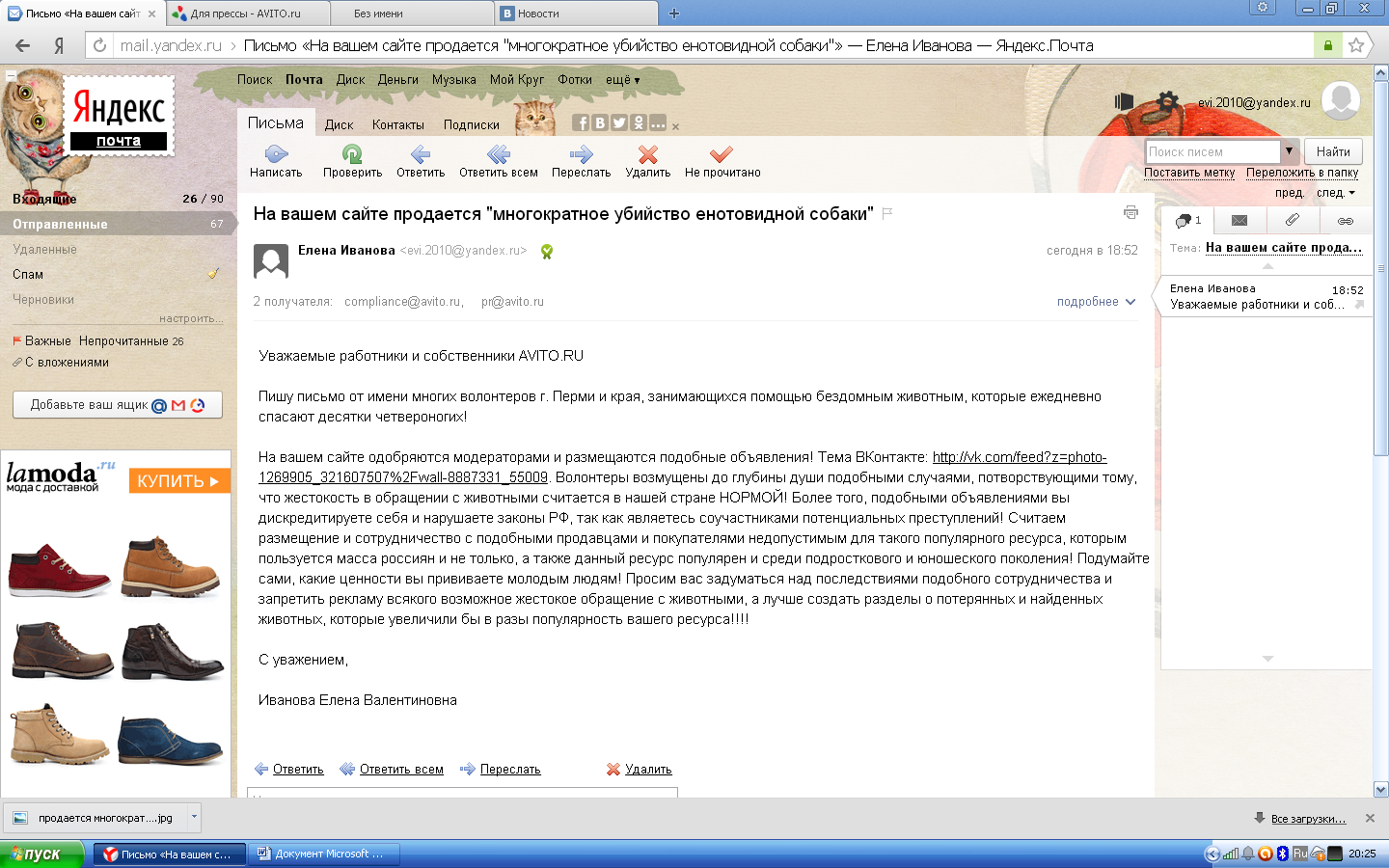Switch to the Новости browser tab

coord(577,14)
